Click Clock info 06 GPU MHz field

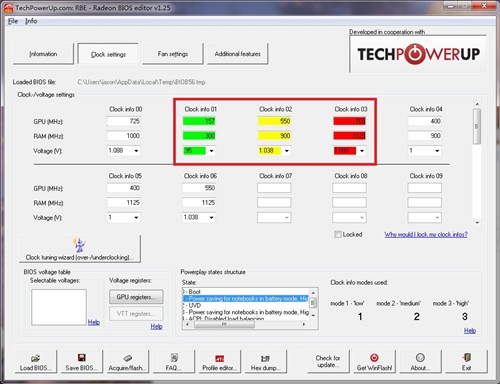point(199,188)
